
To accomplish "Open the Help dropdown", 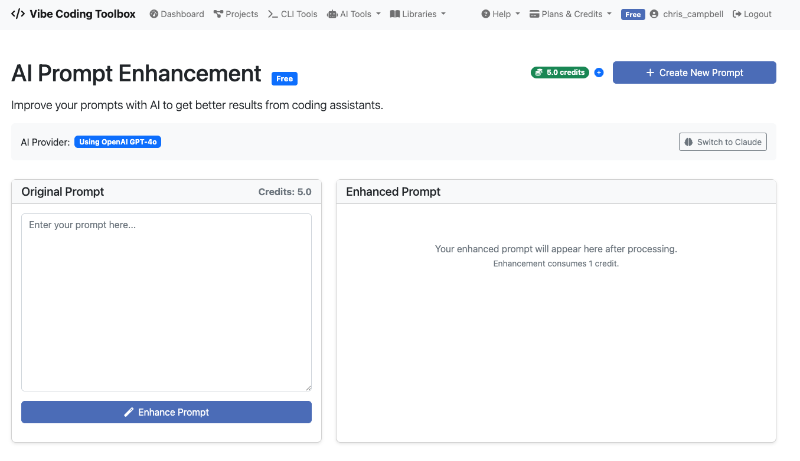I will point(500,14).
